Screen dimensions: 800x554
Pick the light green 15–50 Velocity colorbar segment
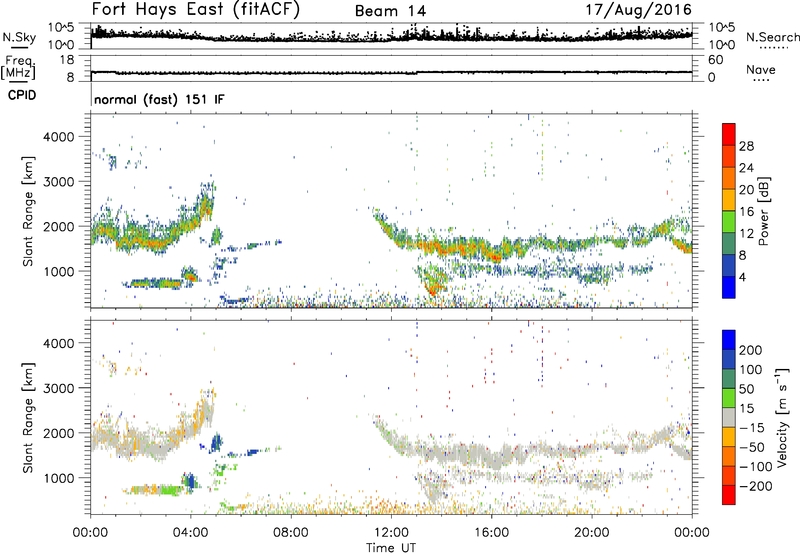click(x=729, y=397)
